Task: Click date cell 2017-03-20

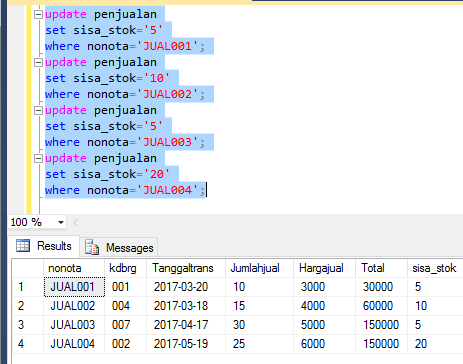Action: (186, 287)
